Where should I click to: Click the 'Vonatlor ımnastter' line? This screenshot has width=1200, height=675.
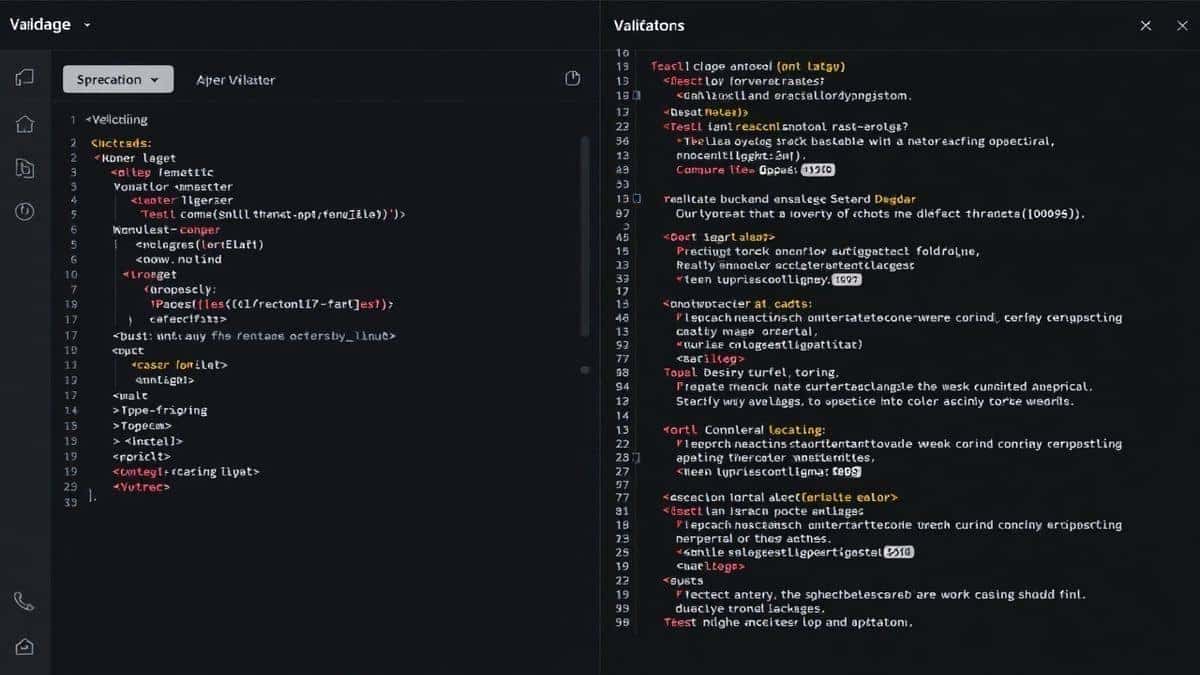173,187
